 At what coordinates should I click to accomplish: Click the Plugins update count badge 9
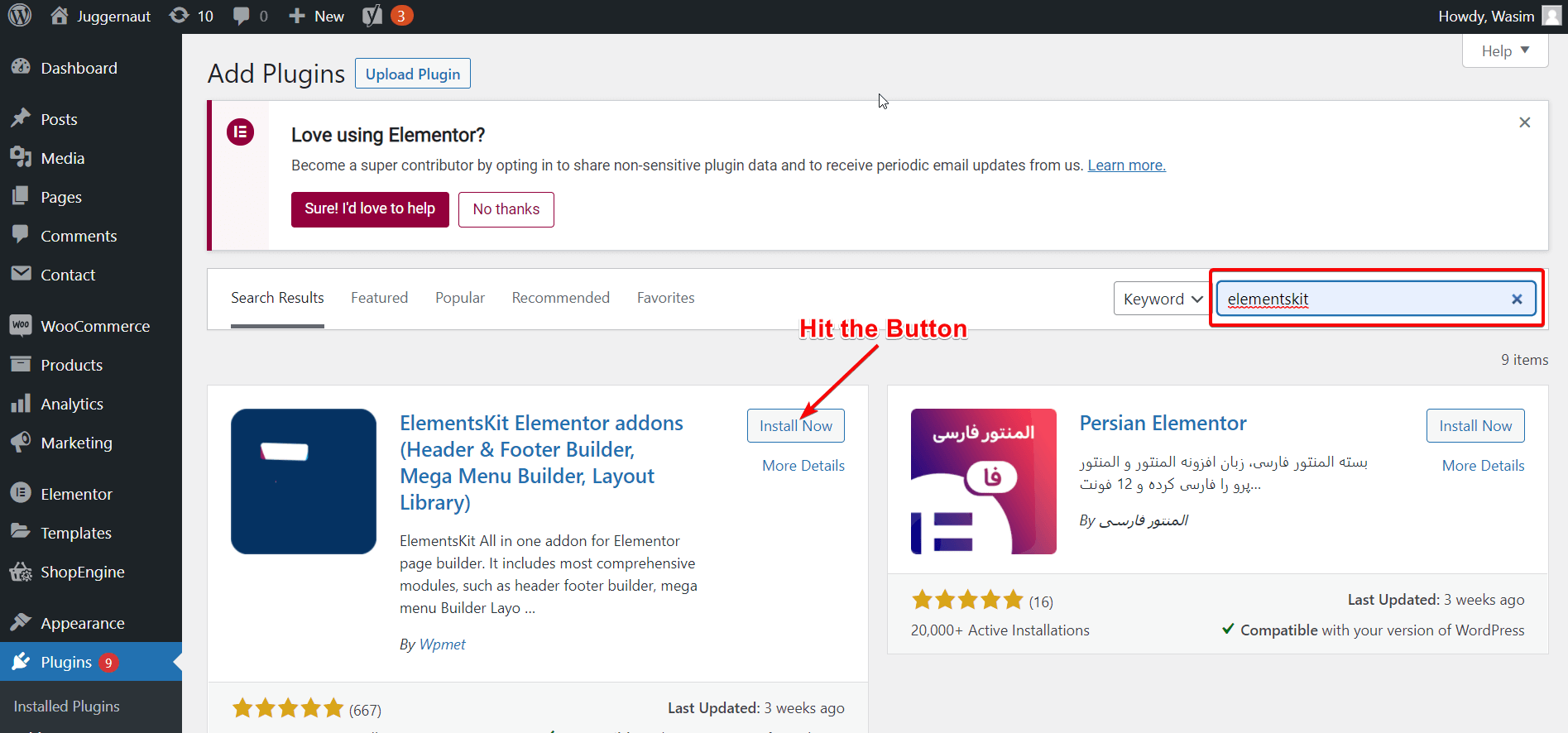[108, 663]
